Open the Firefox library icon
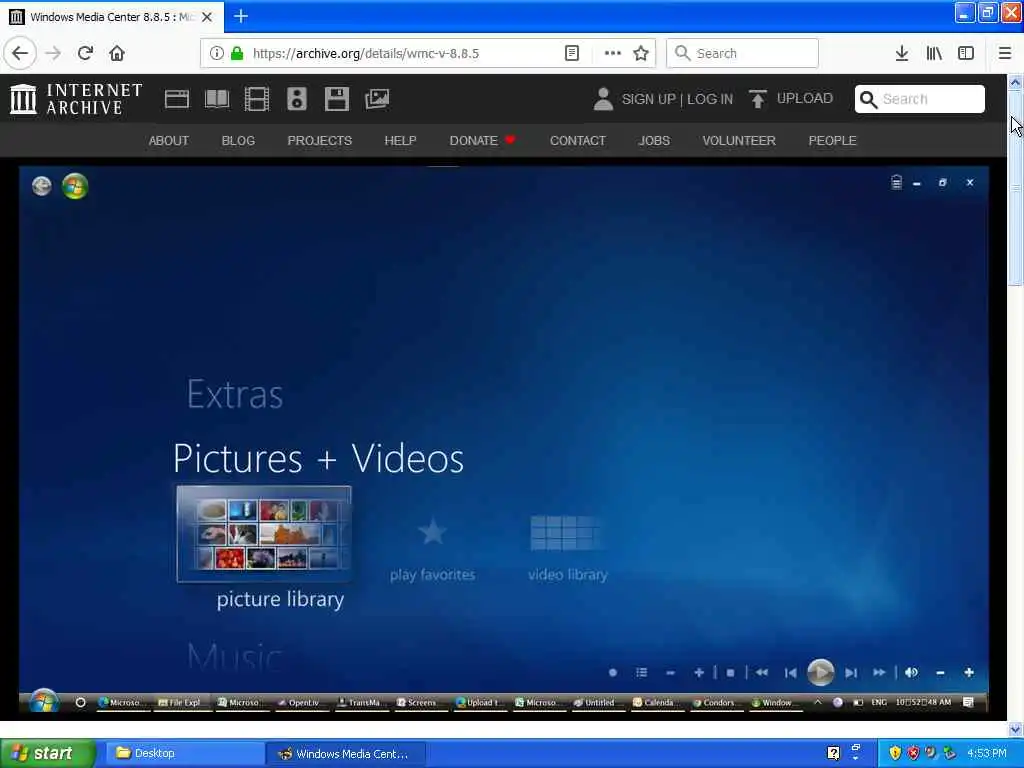The width and height of the screenshot is (1024, 768). 934,53
